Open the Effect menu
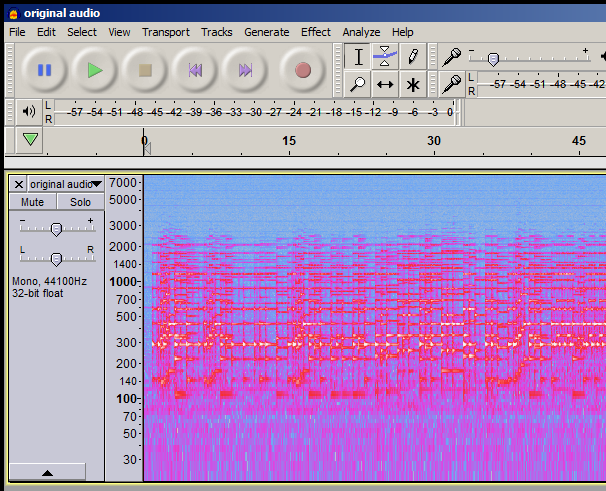Viewport: 606px width, 491px height. coord(316,32)
